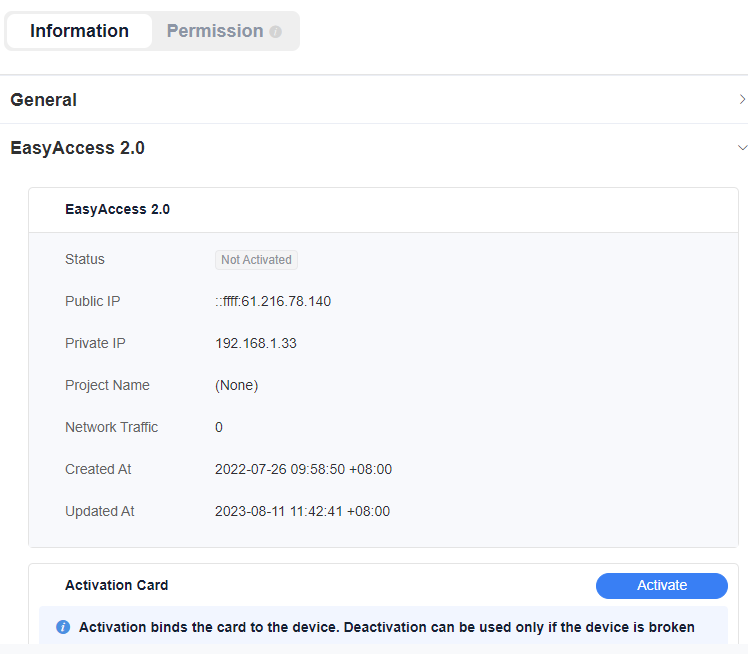This screenshot has height=654, width=748.
Task: Click the Network Traffic label
Action: [112, 427]
